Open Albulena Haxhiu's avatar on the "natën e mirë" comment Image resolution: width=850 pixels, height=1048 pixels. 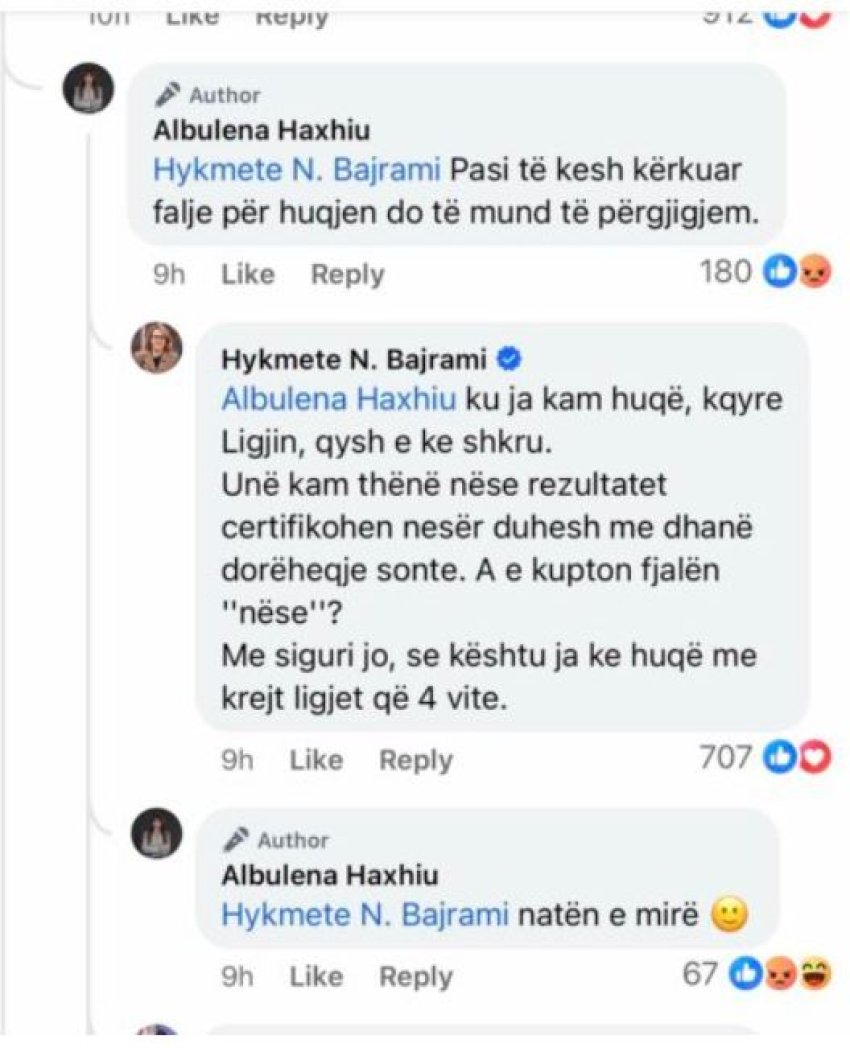(x=157, y=833)
